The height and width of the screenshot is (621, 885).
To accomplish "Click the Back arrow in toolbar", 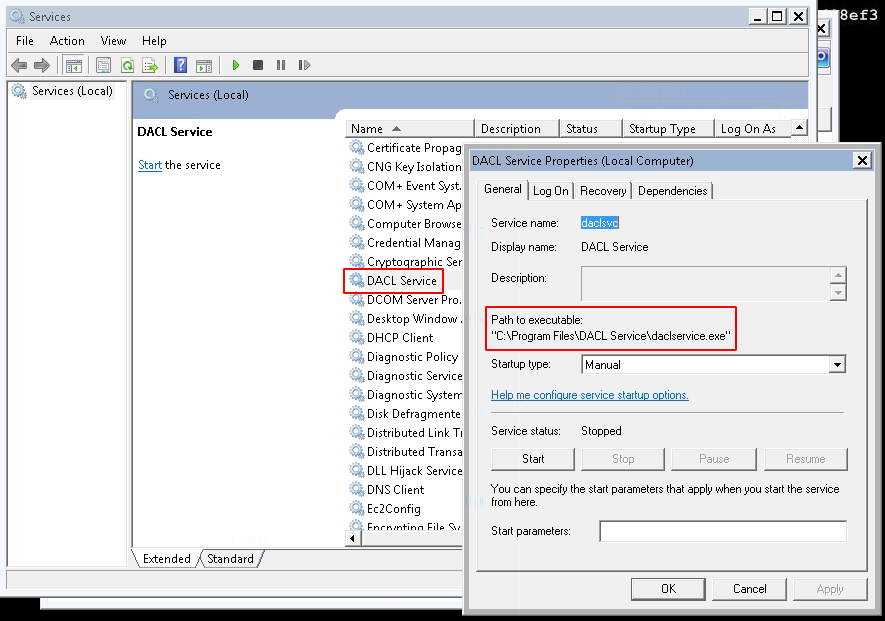I will tap(19, 66).
